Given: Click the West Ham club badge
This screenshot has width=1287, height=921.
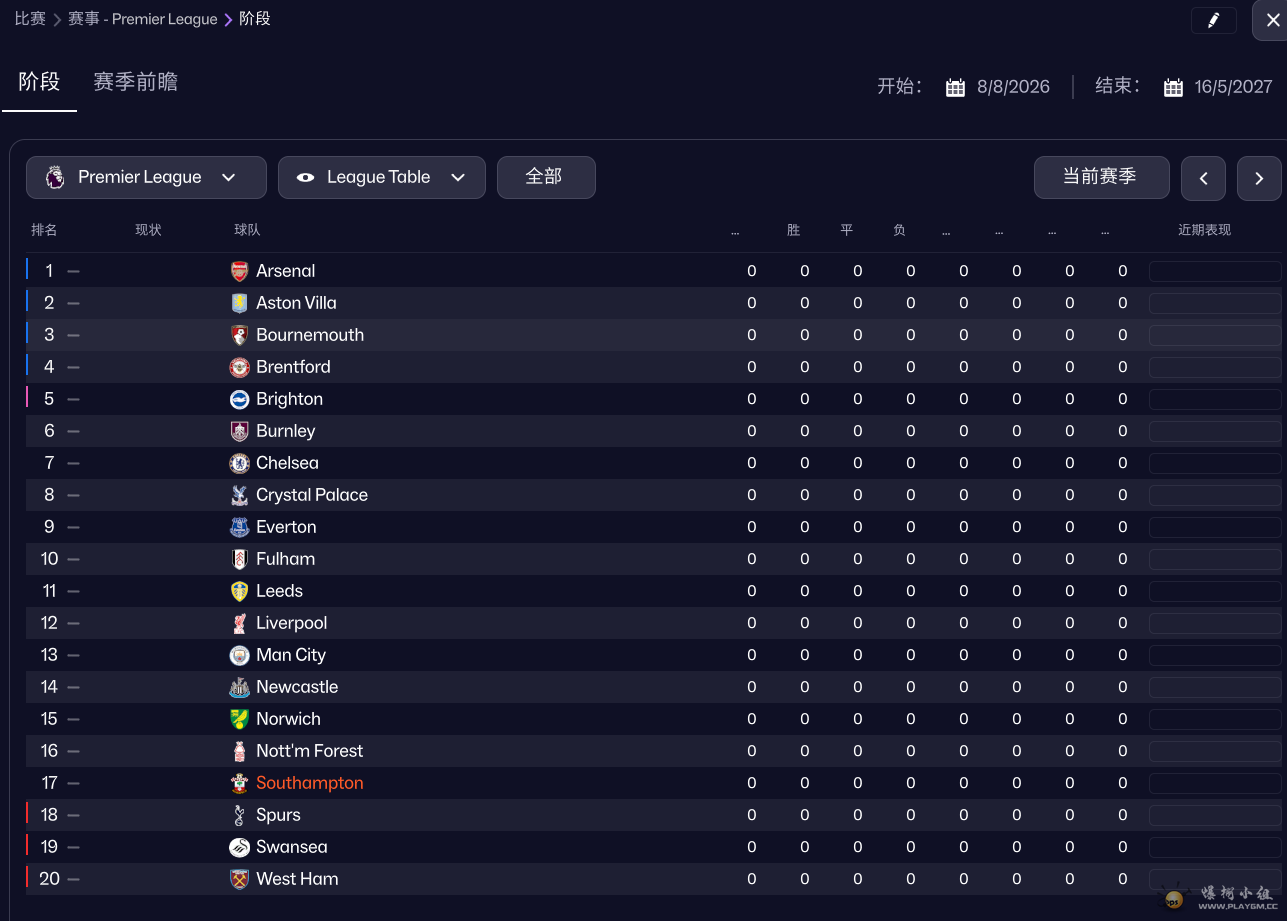Looking at the screenshot, I should tap(239, 879).
